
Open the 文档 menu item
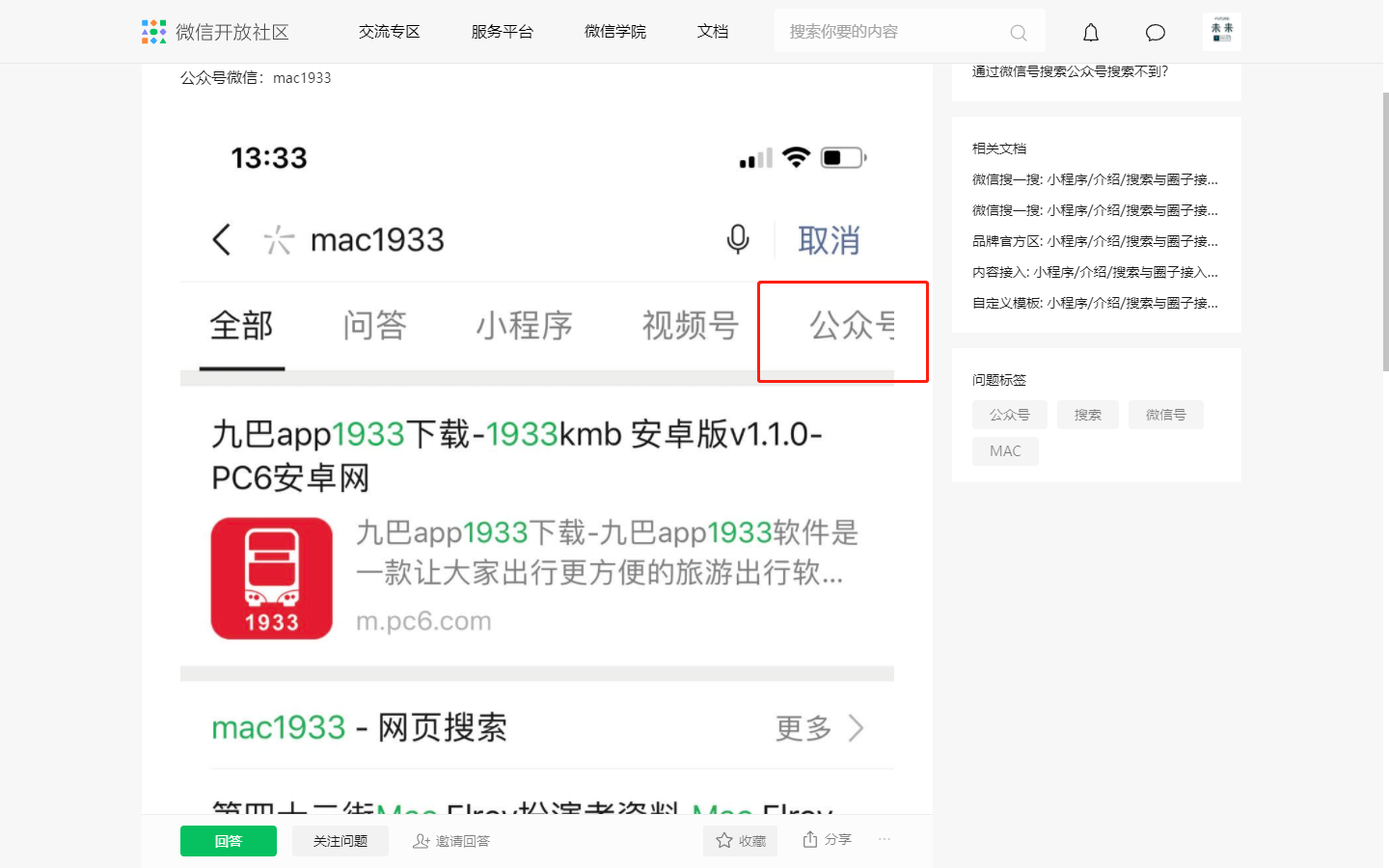(x=713, y=32)
